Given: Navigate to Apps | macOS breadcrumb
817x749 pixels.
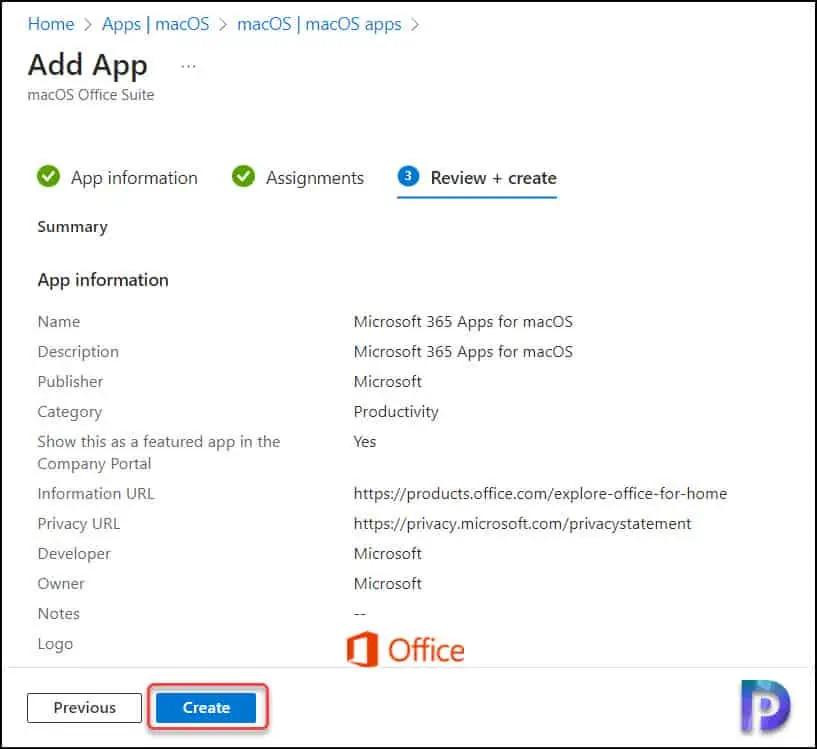Looking at the screenshot, I should (155, 24).
